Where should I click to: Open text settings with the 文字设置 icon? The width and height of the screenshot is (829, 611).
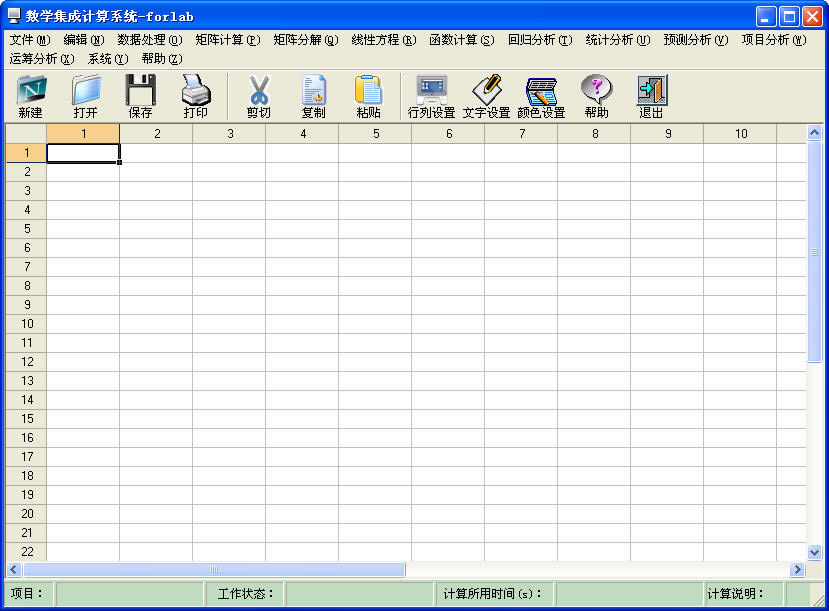point(489,95)
